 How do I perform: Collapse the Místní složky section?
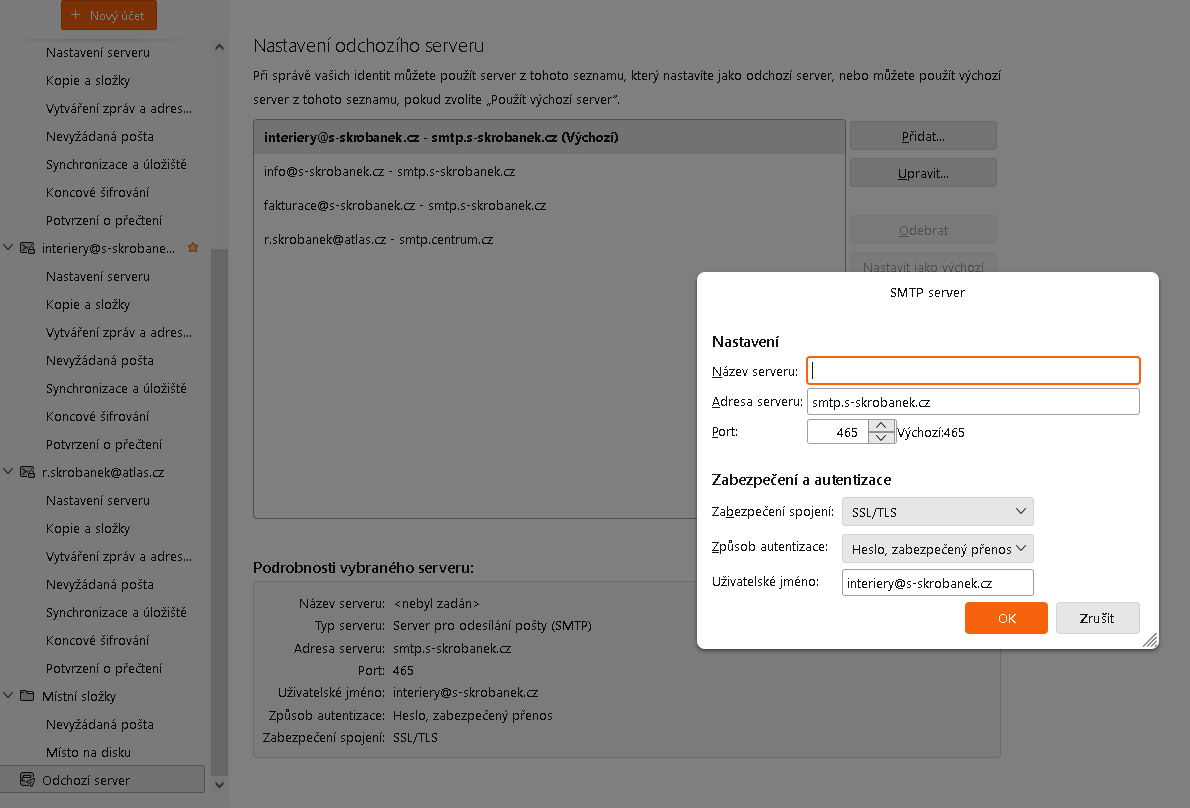[x=9, y=696]
